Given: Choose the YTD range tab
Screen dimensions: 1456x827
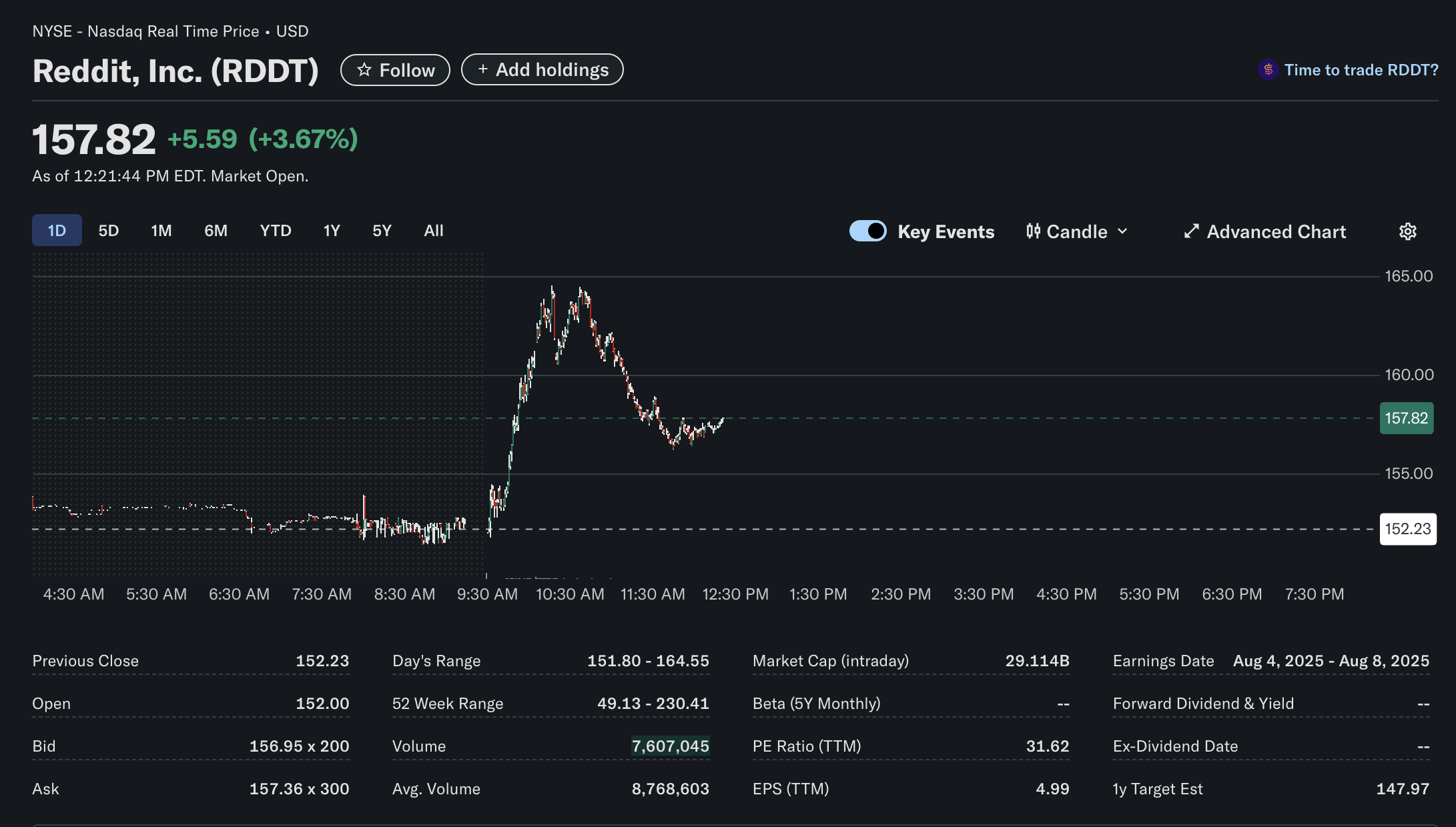Looking at the screenshot, I should coord(276,231).
